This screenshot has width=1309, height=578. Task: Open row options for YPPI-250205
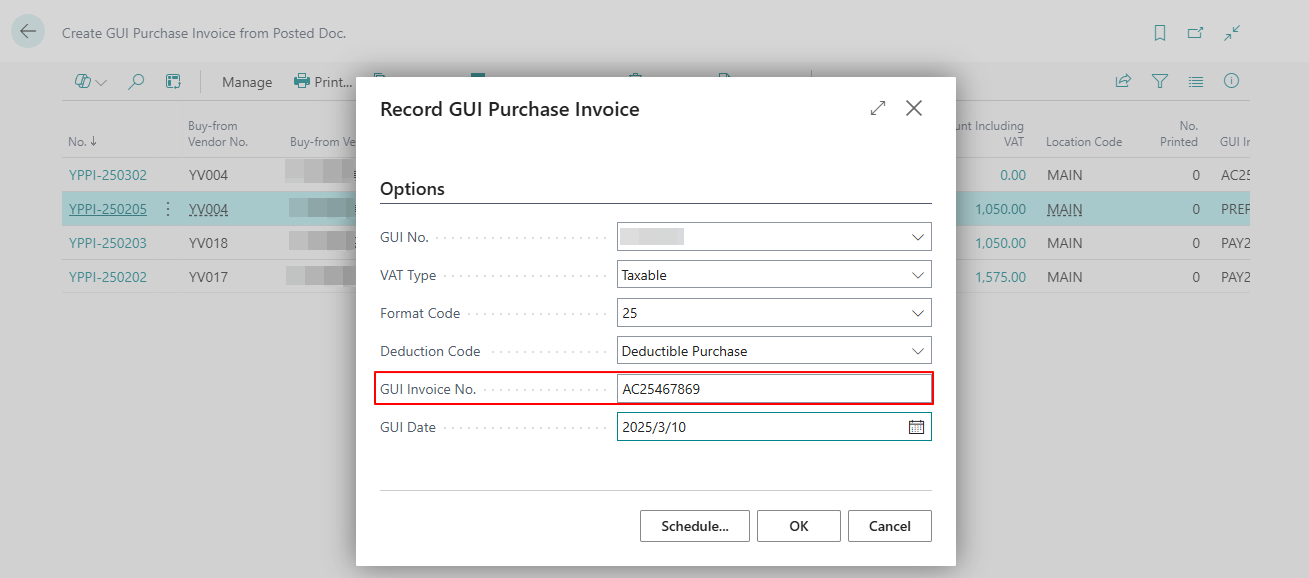point(167,209)
